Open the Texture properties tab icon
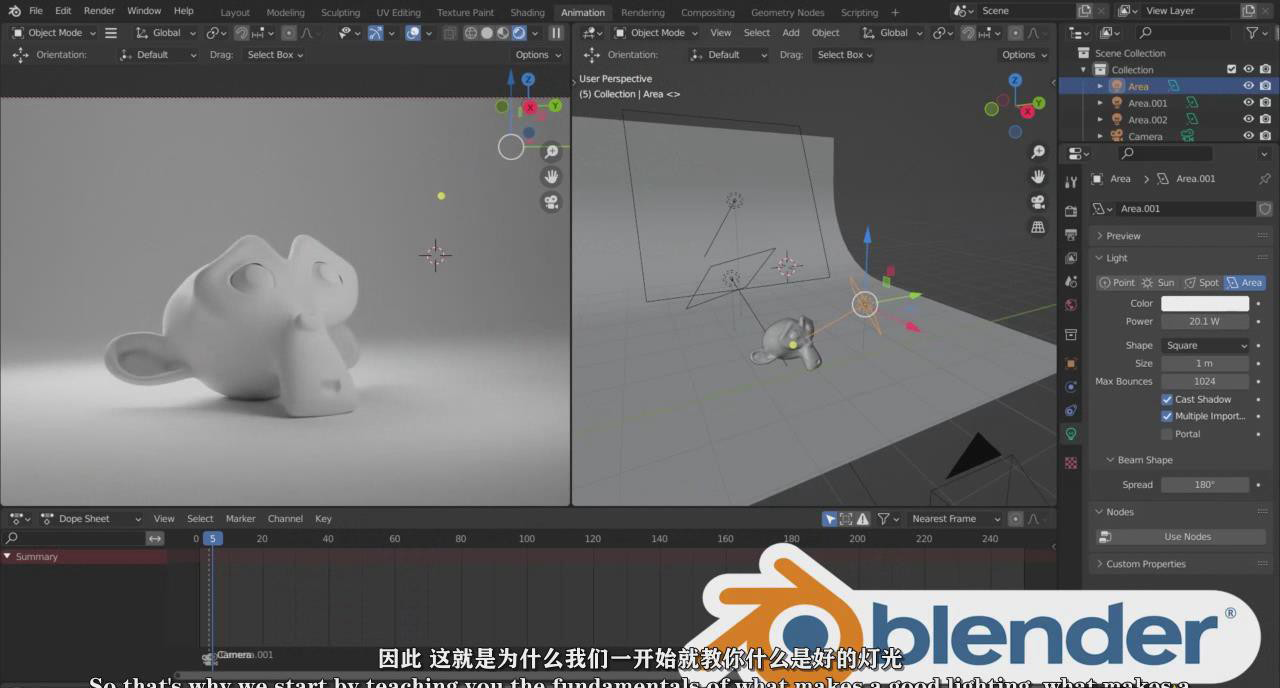1280x688 pixels. click(1071, 463)
